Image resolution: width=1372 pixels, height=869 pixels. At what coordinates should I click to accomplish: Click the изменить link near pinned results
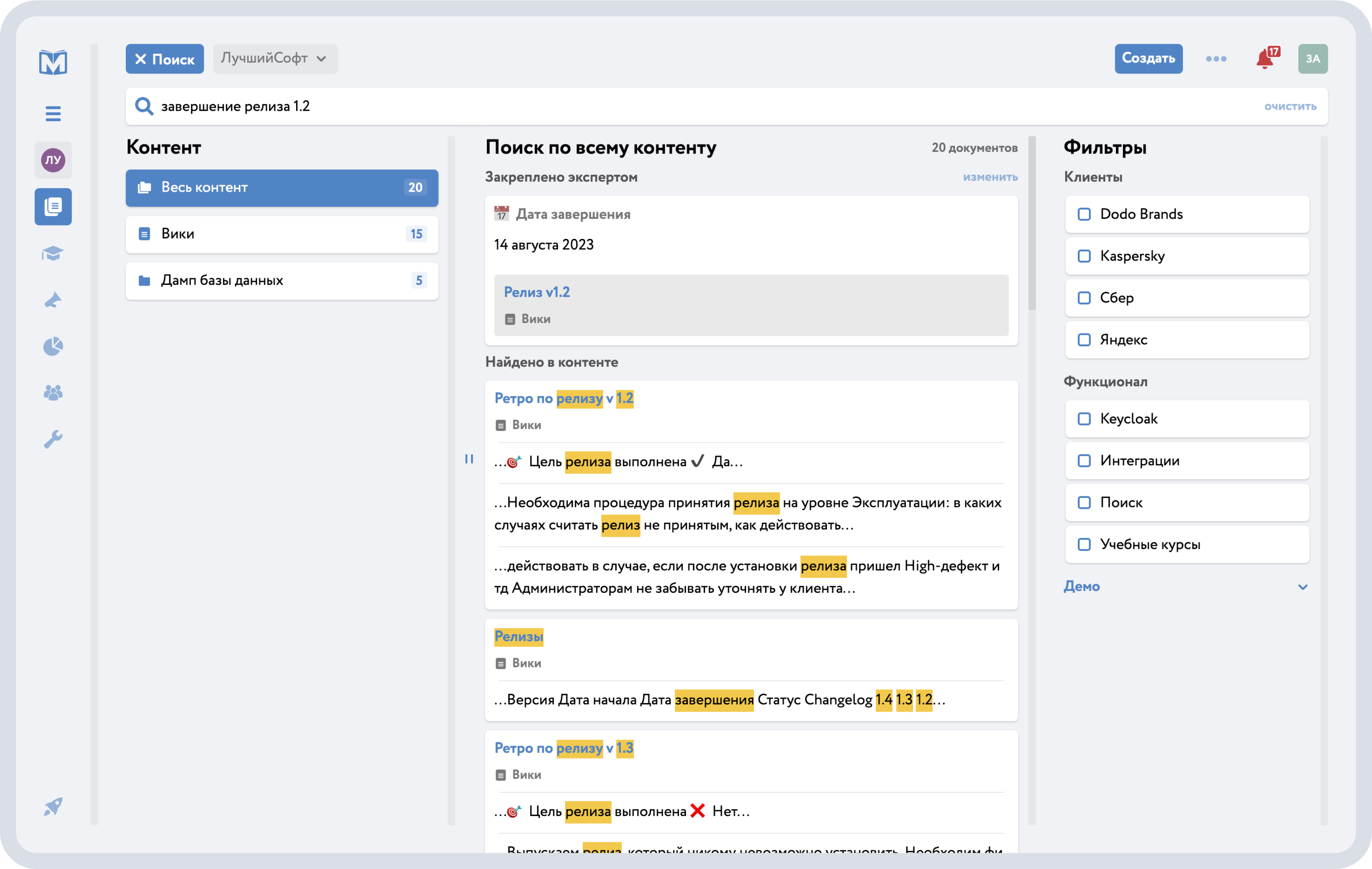(x=990, y=177)
